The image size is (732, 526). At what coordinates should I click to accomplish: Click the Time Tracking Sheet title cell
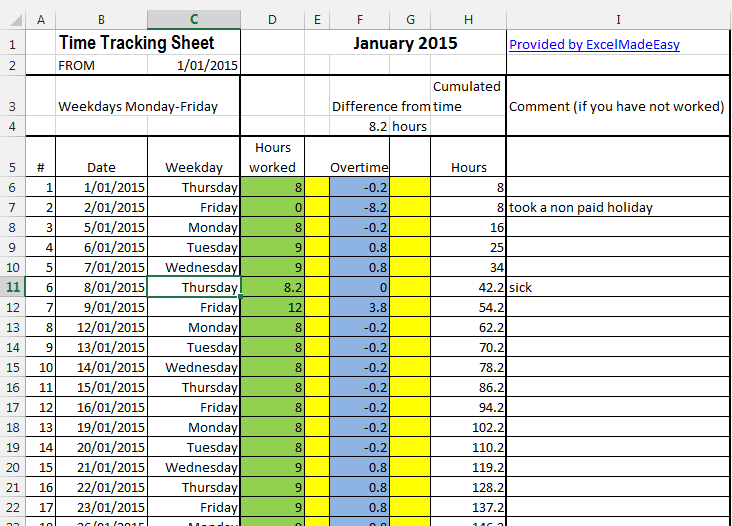point(148,43)
